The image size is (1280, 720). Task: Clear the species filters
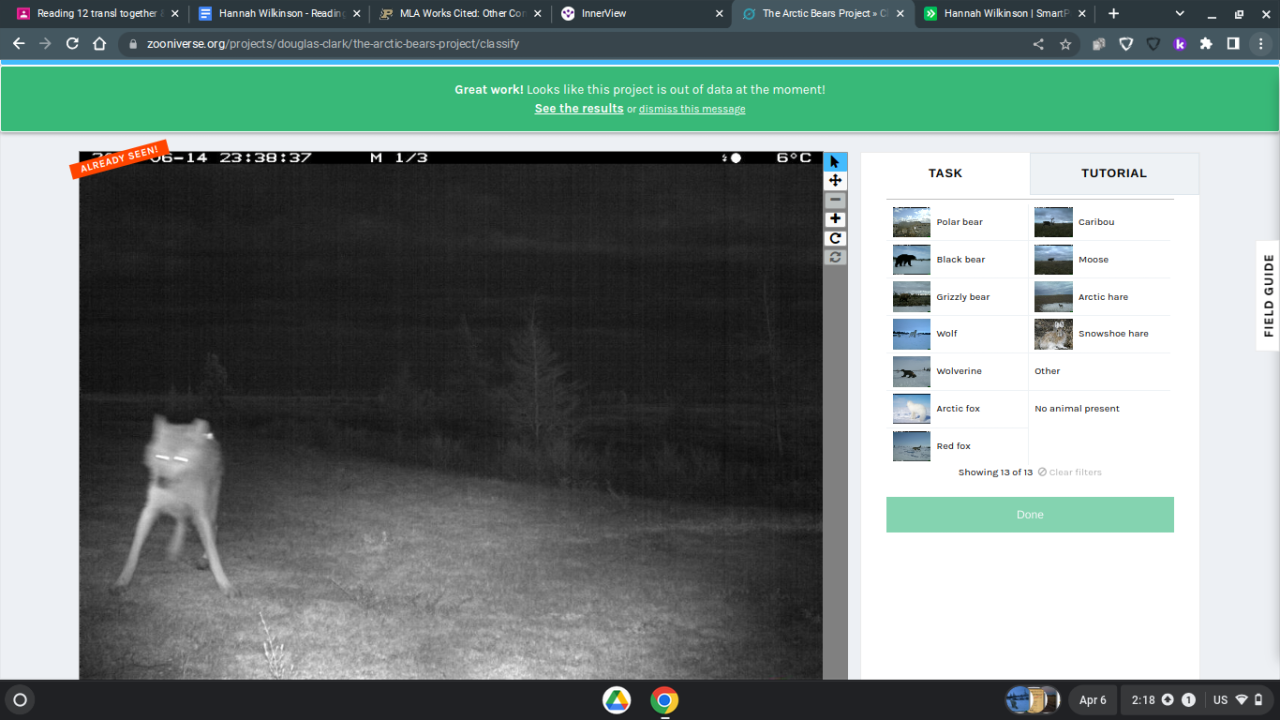(x=1069, y=472)
